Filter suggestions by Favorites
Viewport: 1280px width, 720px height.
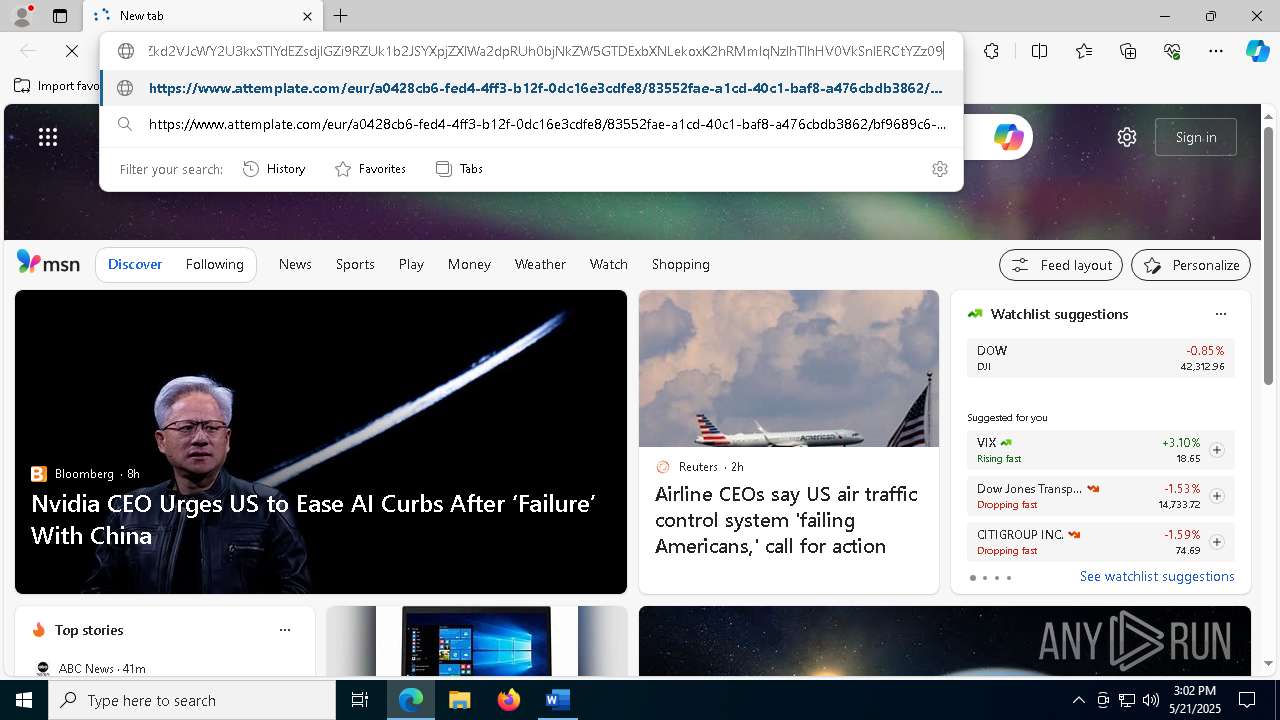370,169
